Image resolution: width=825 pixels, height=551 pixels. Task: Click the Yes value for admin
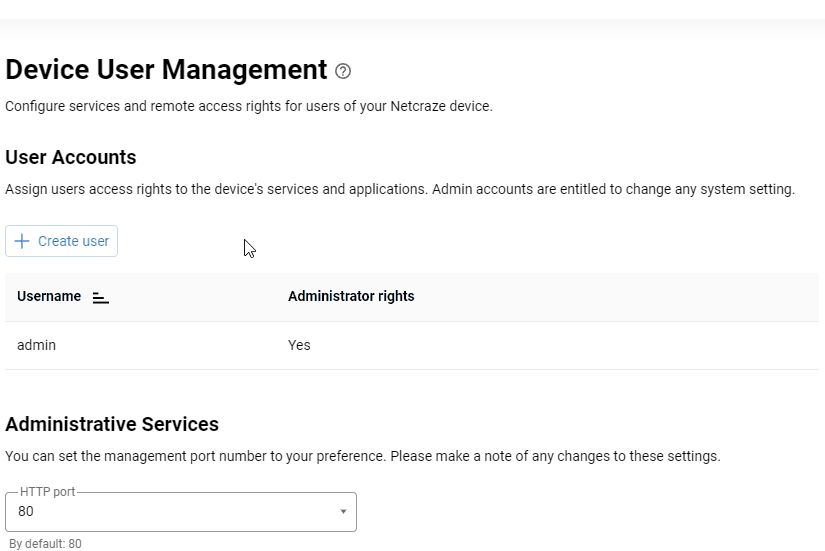pyautogui.click(x=299, y=345)
